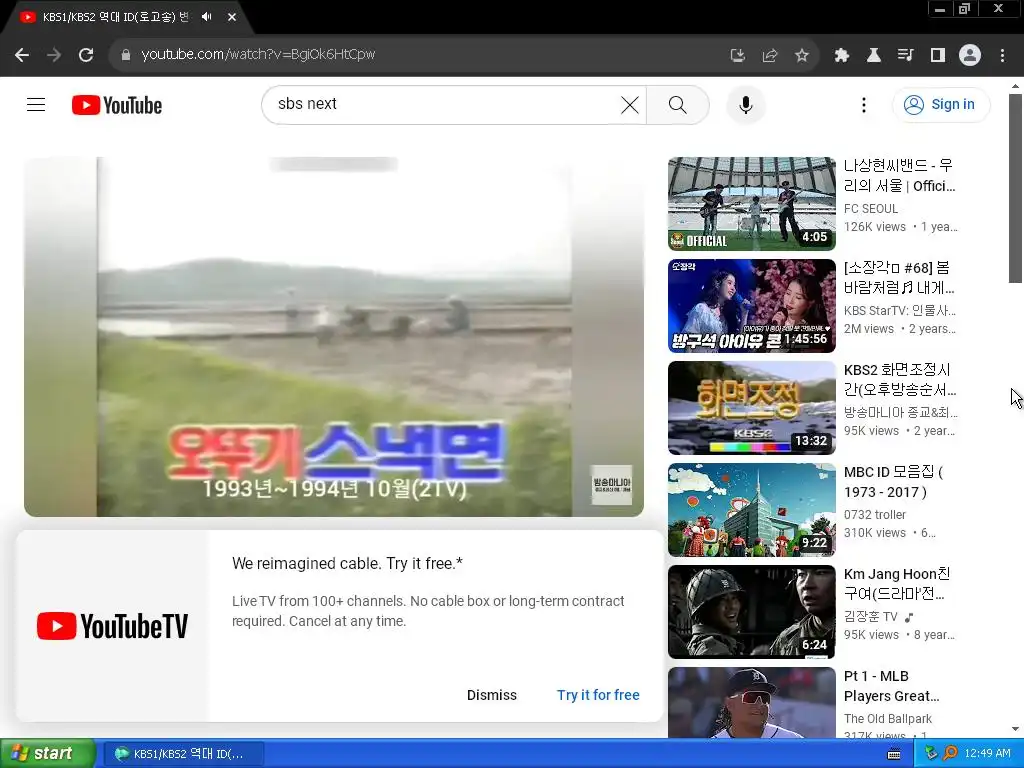This screenshot has height=768, width=1024.
Task: View site info via the lock icon
Action: [125, 55]
